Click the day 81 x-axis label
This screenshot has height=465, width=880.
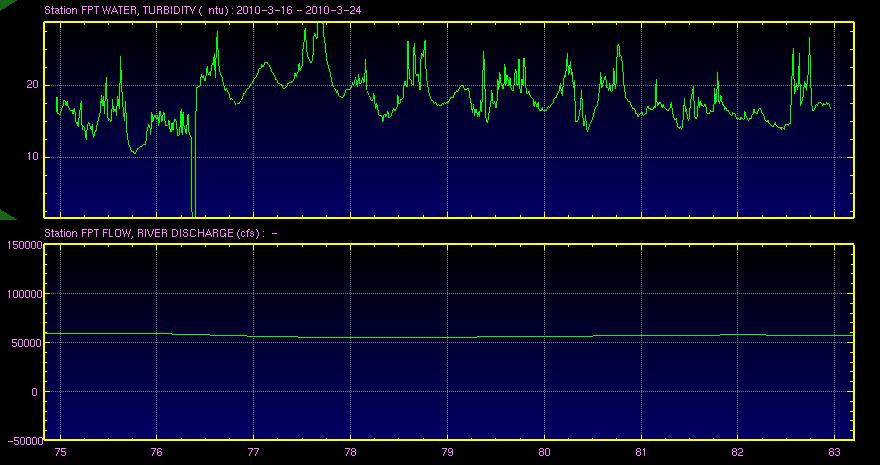(x=641, y=453)
